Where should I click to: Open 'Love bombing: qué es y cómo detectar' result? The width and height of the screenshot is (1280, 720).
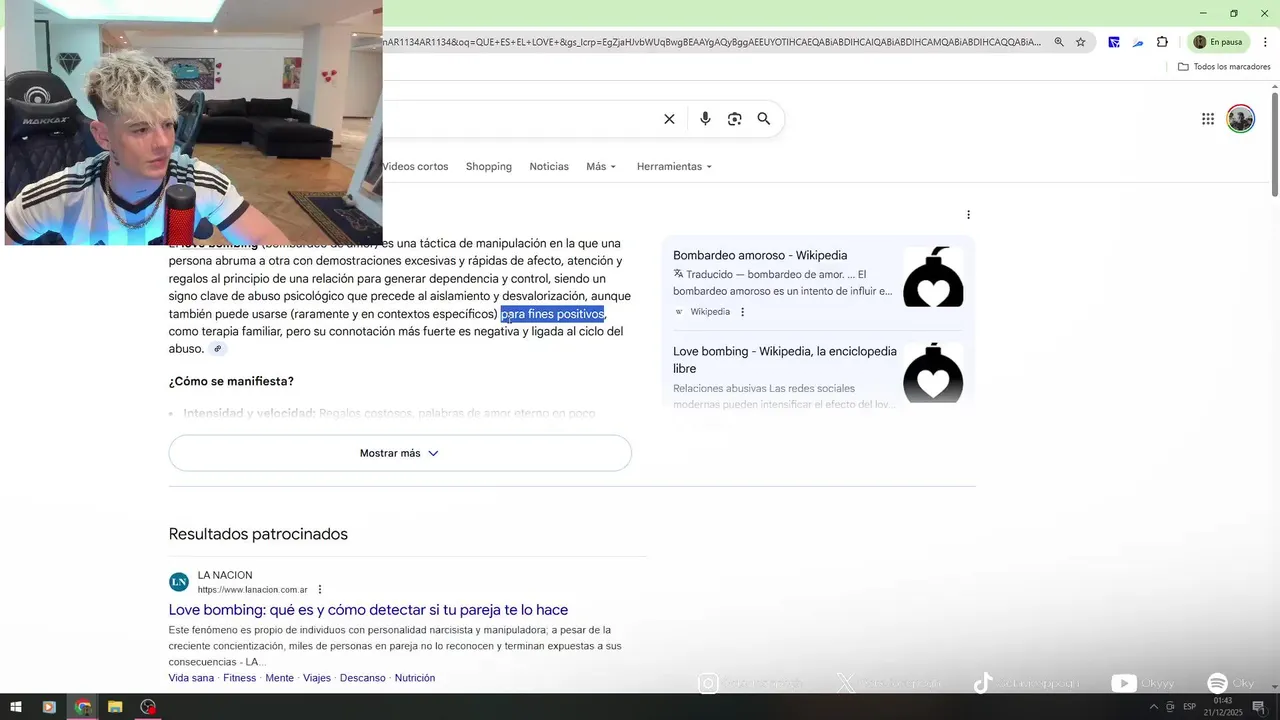pos(368,610)
